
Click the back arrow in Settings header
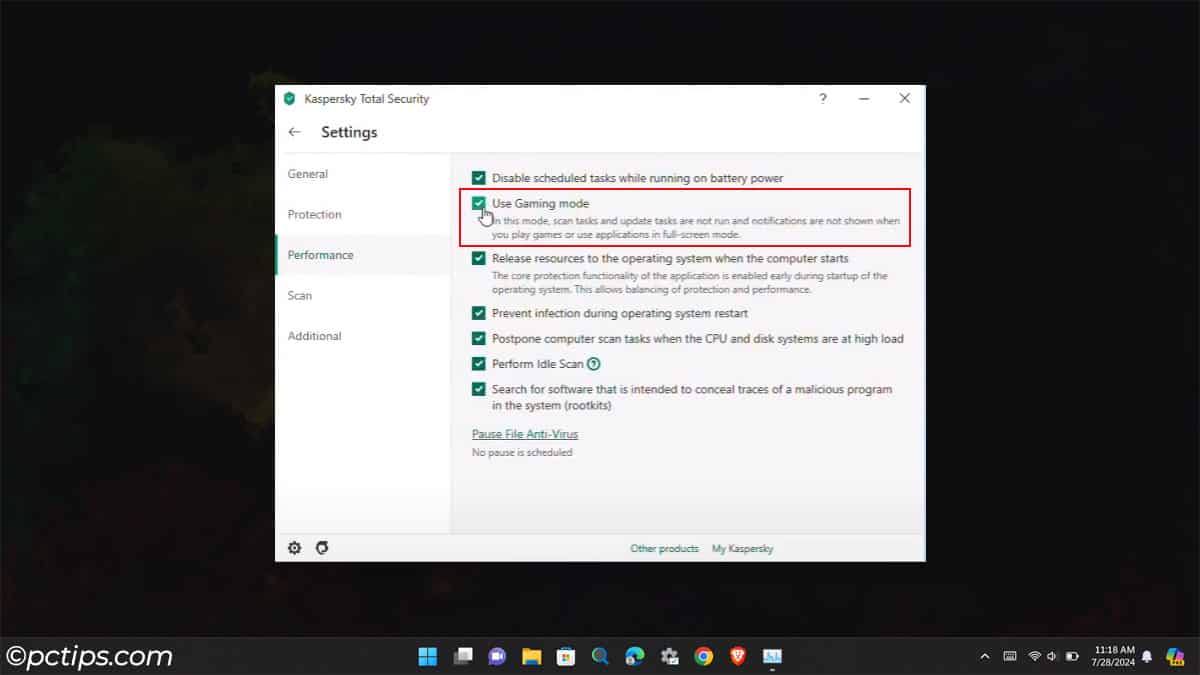tap(294, 131)
